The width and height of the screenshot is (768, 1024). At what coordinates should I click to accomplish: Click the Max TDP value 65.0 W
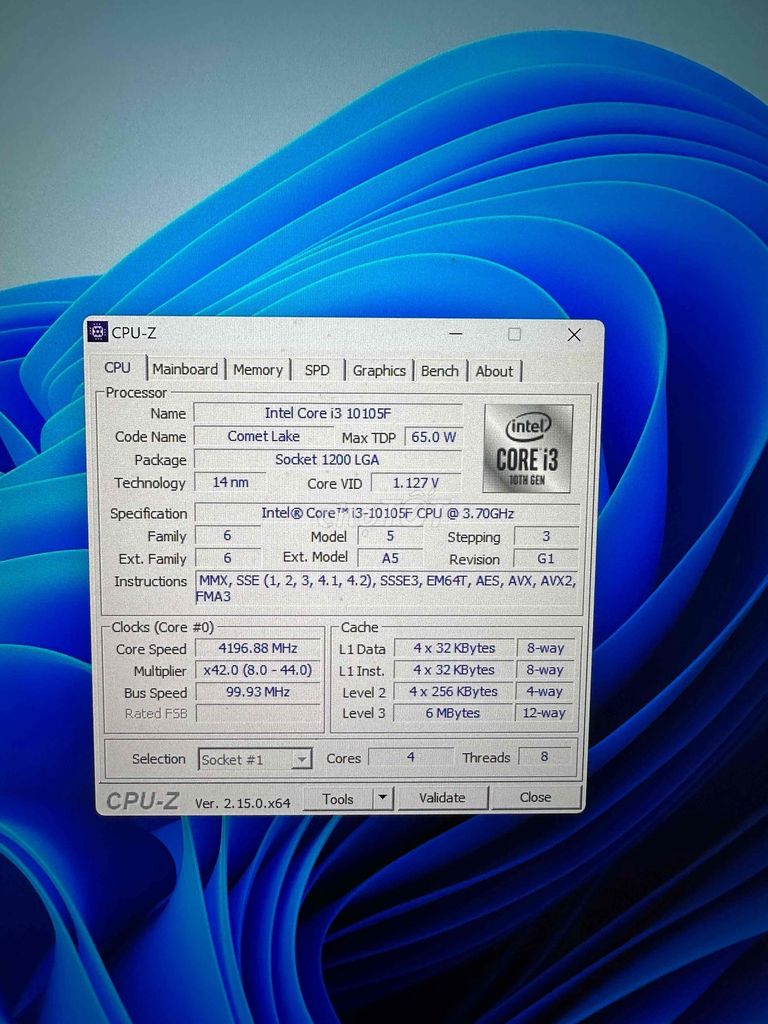(x=433, y=437)
